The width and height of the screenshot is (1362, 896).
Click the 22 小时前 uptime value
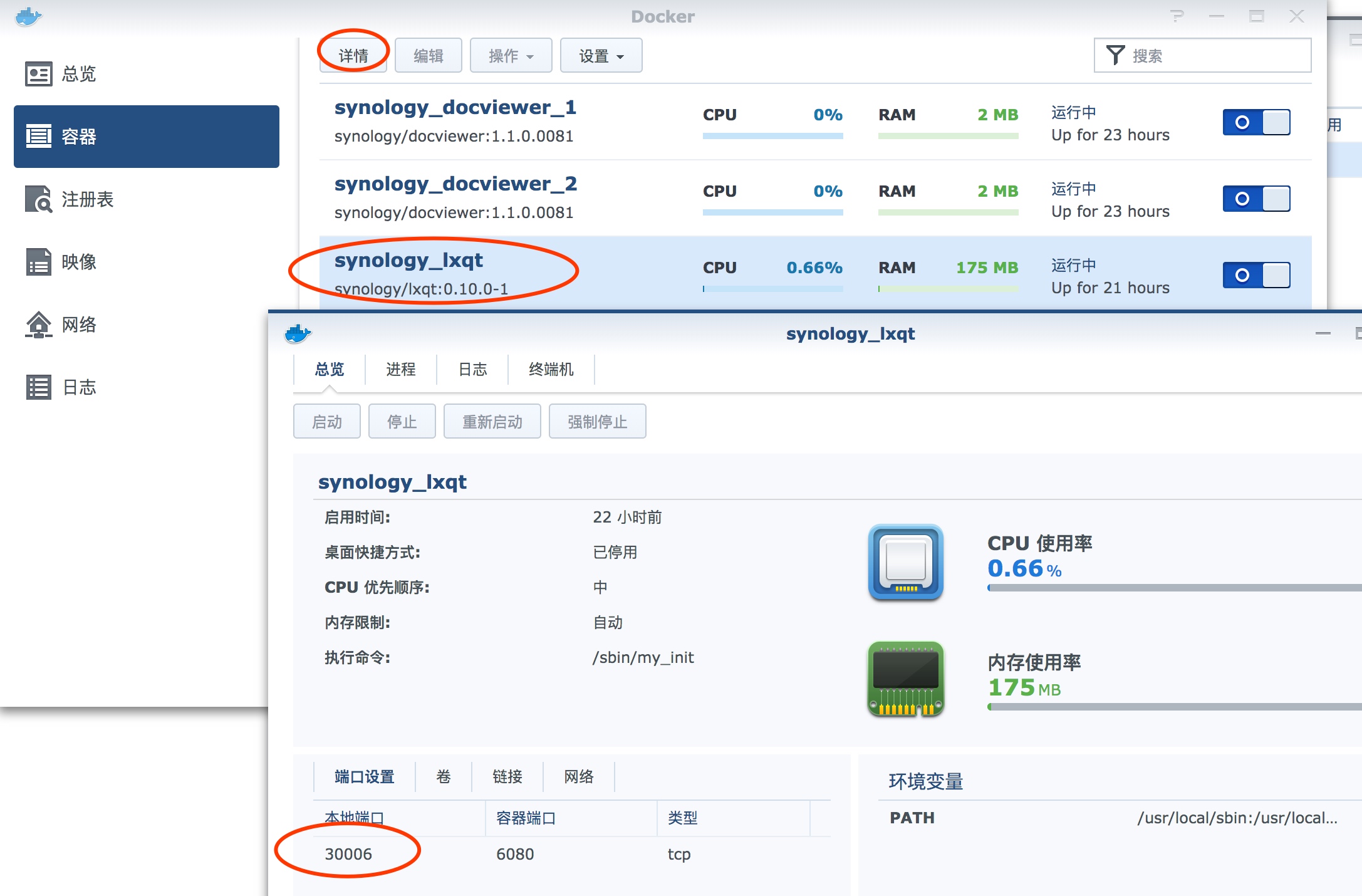tap(627, 517)
